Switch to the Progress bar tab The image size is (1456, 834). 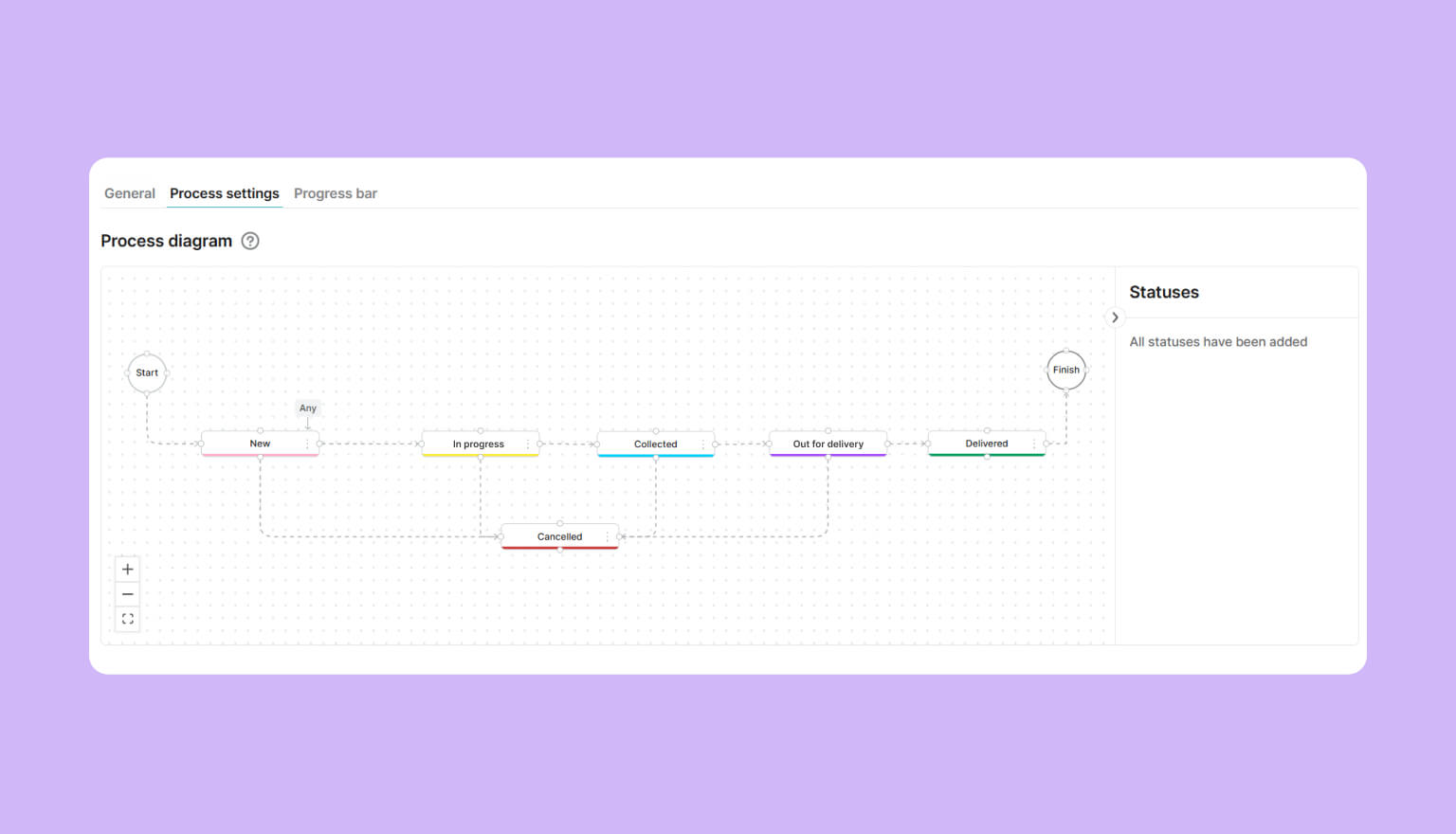tap(336, 193)
